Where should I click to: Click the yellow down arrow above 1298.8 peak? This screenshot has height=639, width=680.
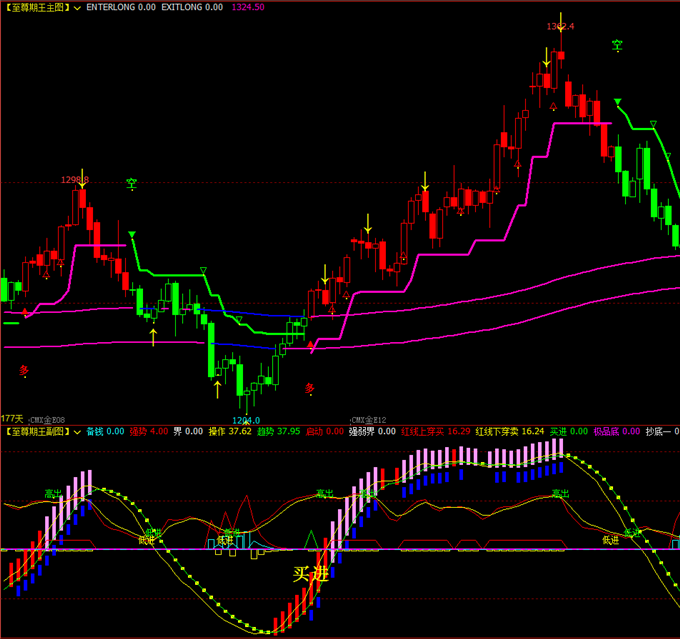coord(82,178)
